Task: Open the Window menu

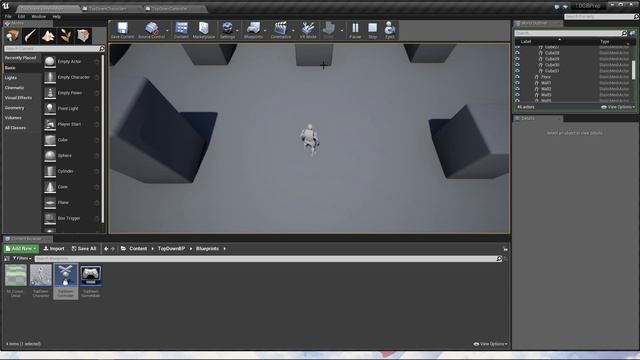Action: (x=39, y=17)
